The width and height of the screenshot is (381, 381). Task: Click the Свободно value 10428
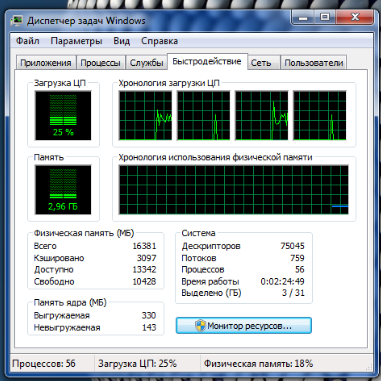pos(144,281)
